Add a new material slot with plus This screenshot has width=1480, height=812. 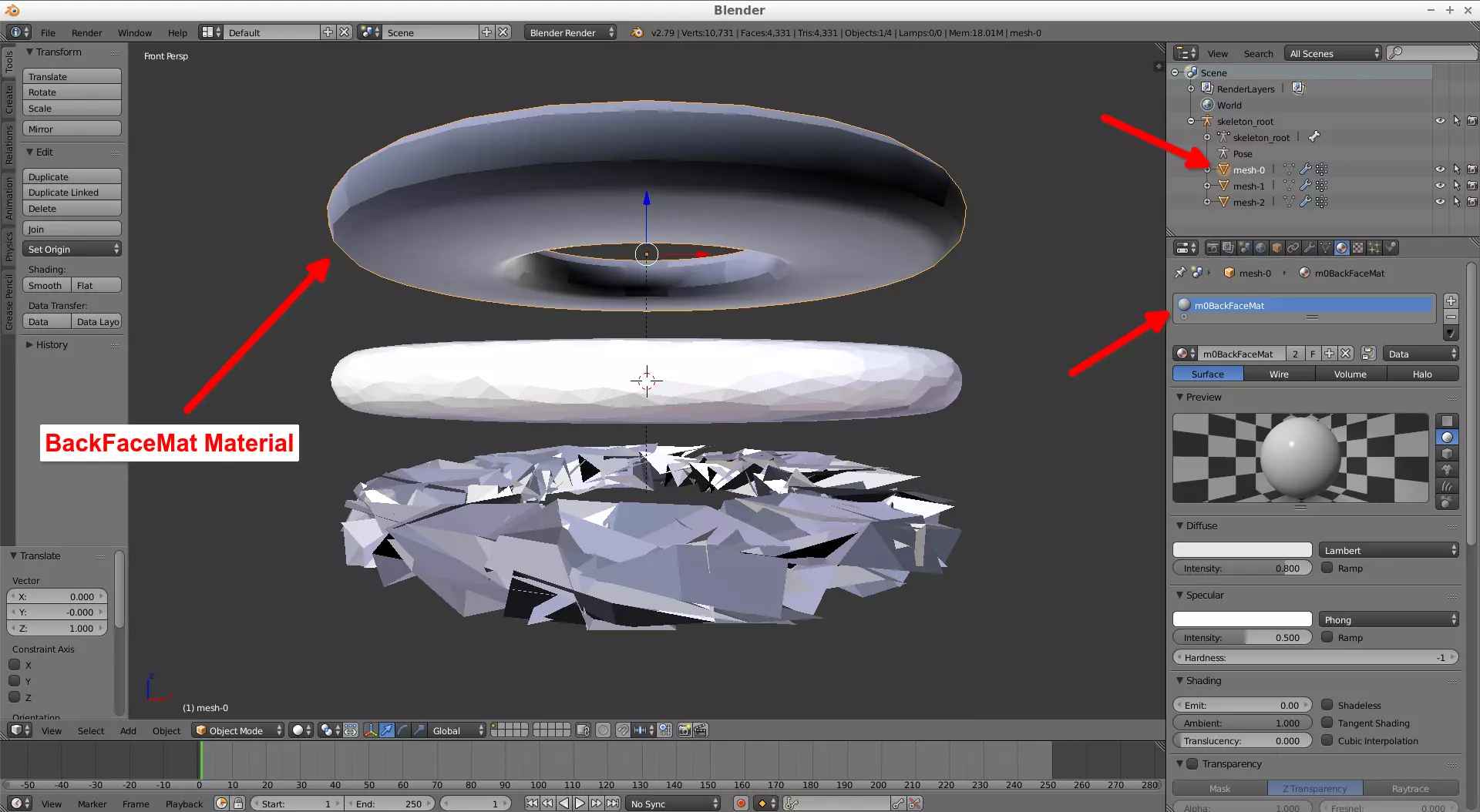point(1451,300)
